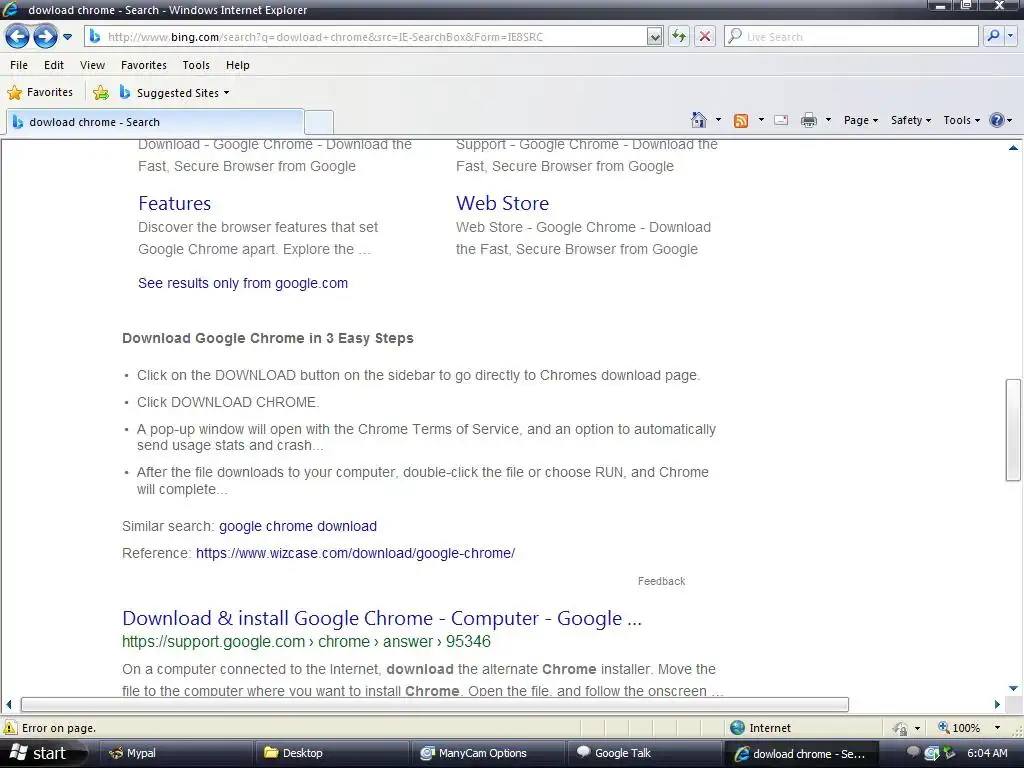The image size is (1024, 768).
Task: Open the Windows start button
Action: click(x=43, y=753)
